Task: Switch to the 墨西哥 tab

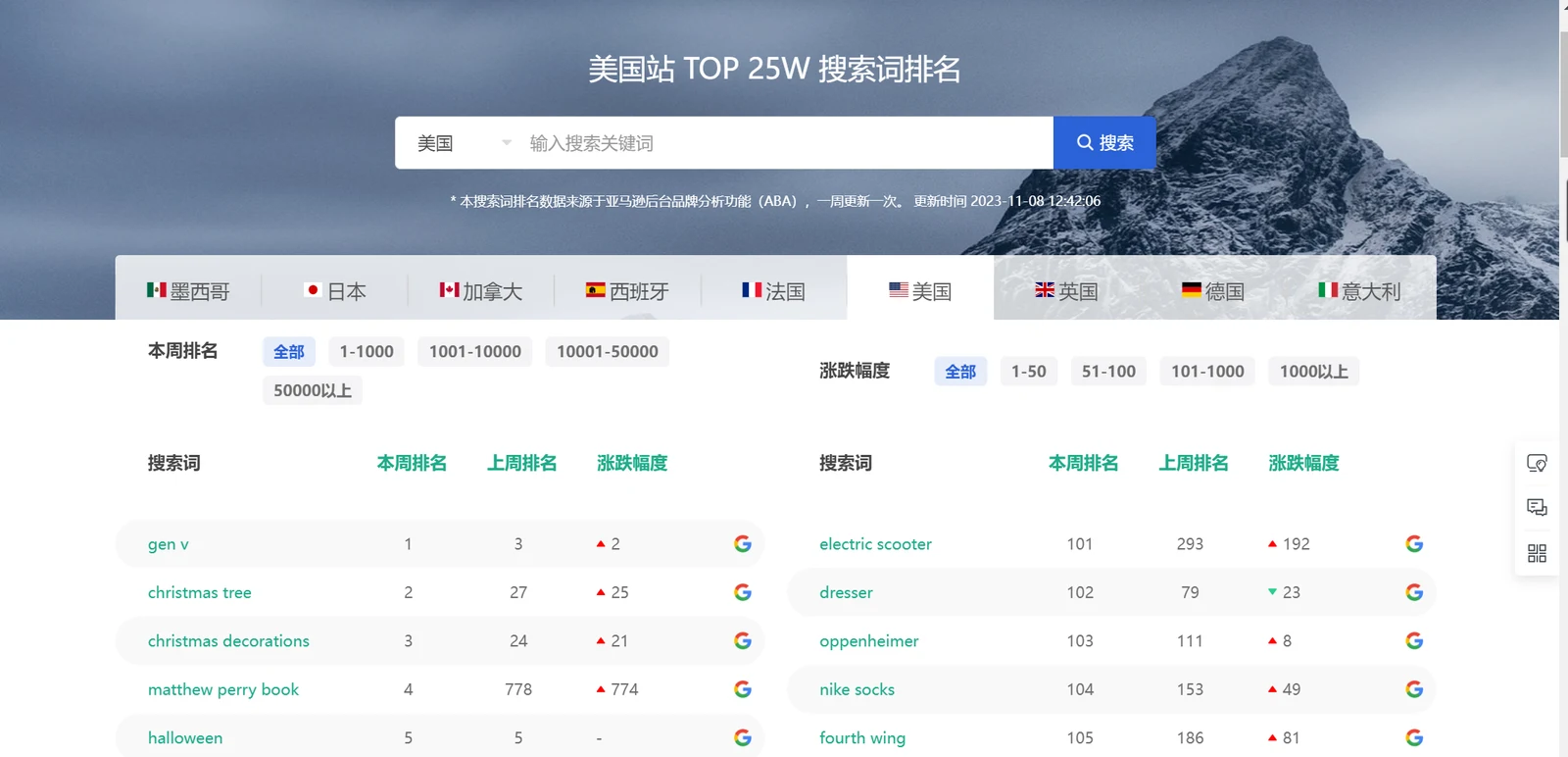Action: 188,290
